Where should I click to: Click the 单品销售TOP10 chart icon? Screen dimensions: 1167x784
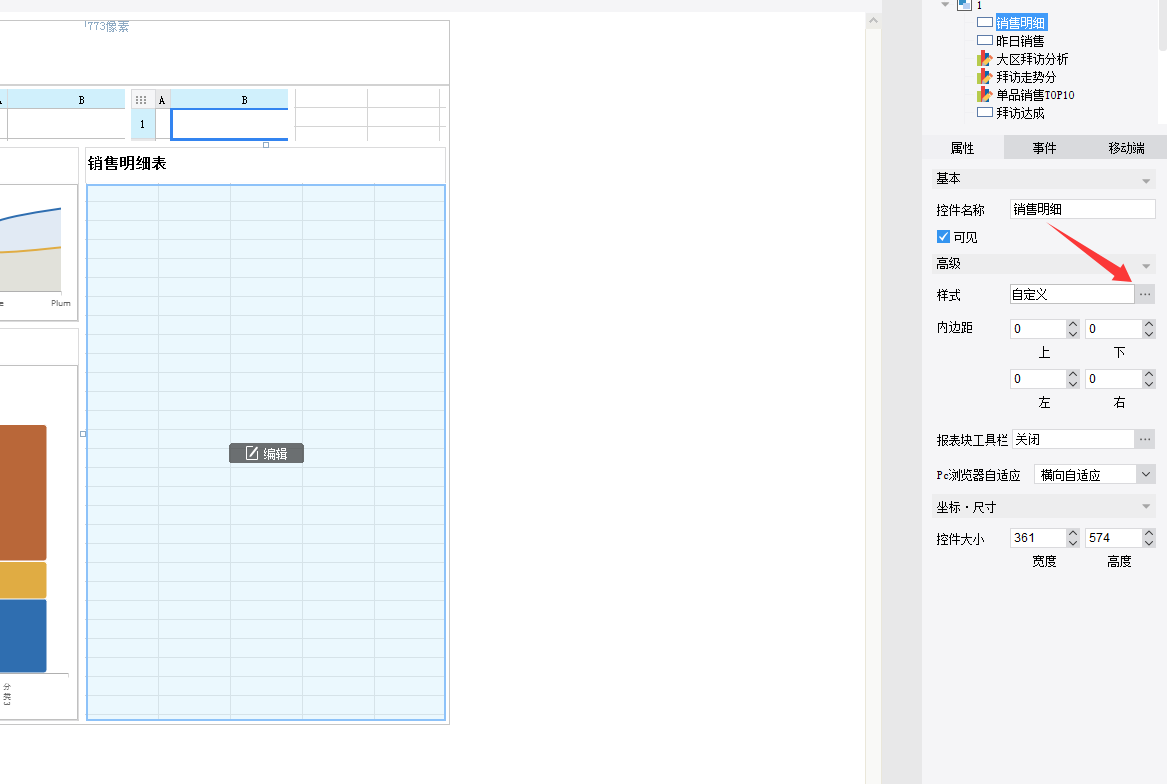pos(985,95)
